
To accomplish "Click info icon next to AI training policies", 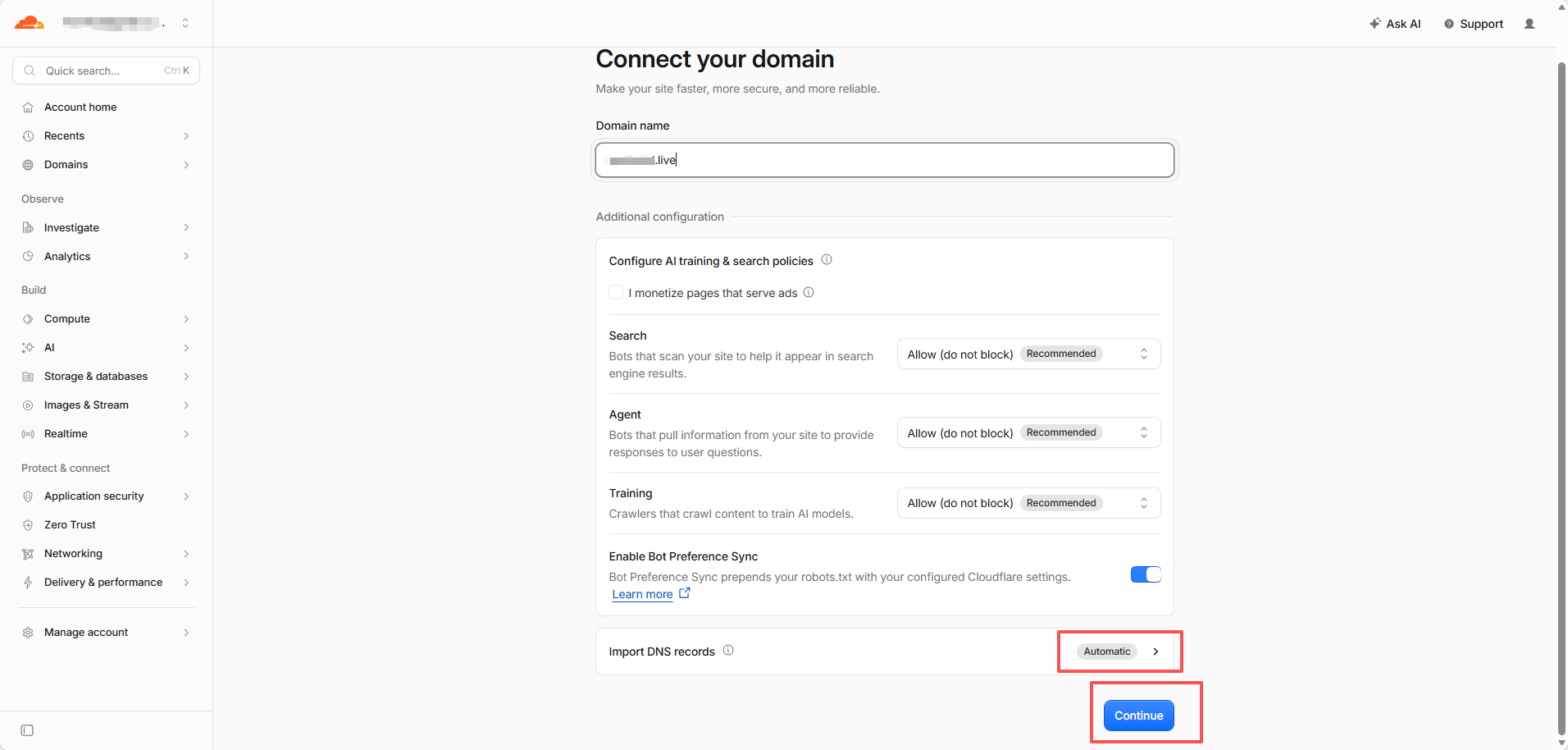I will tap(827, 260).
